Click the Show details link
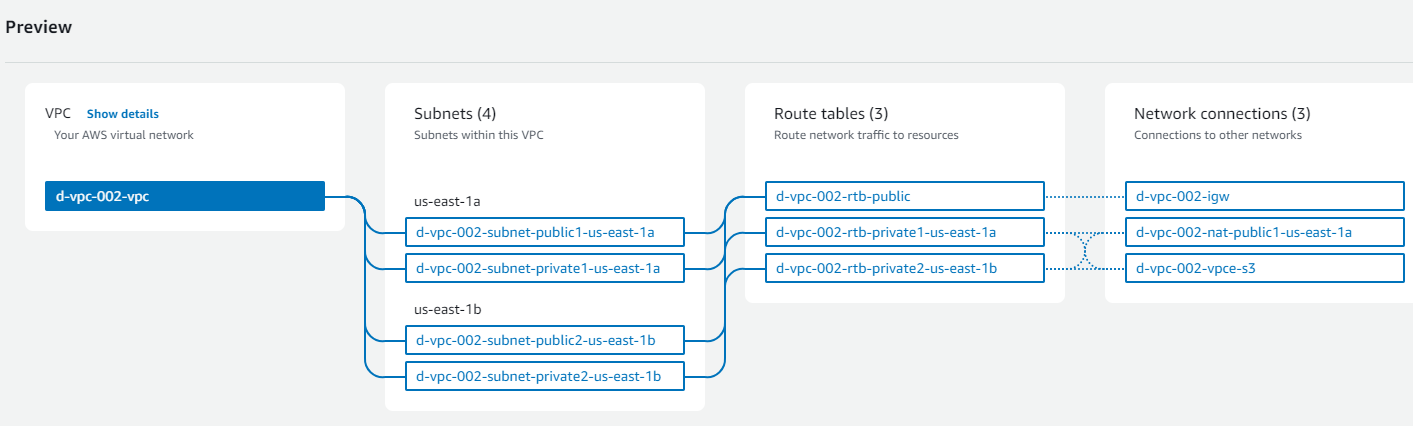 122,114
